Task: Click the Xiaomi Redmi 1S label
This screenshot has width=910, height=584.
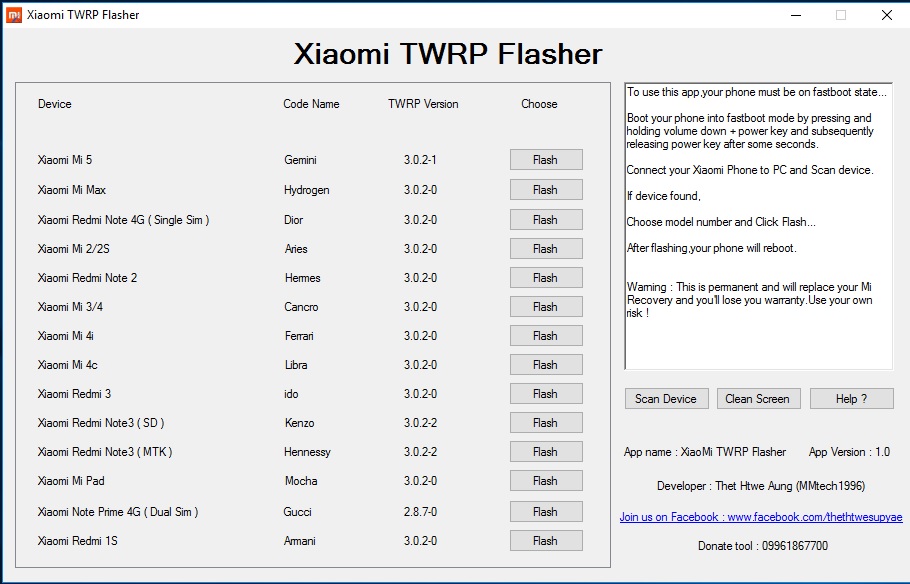Action: [78, 541]
